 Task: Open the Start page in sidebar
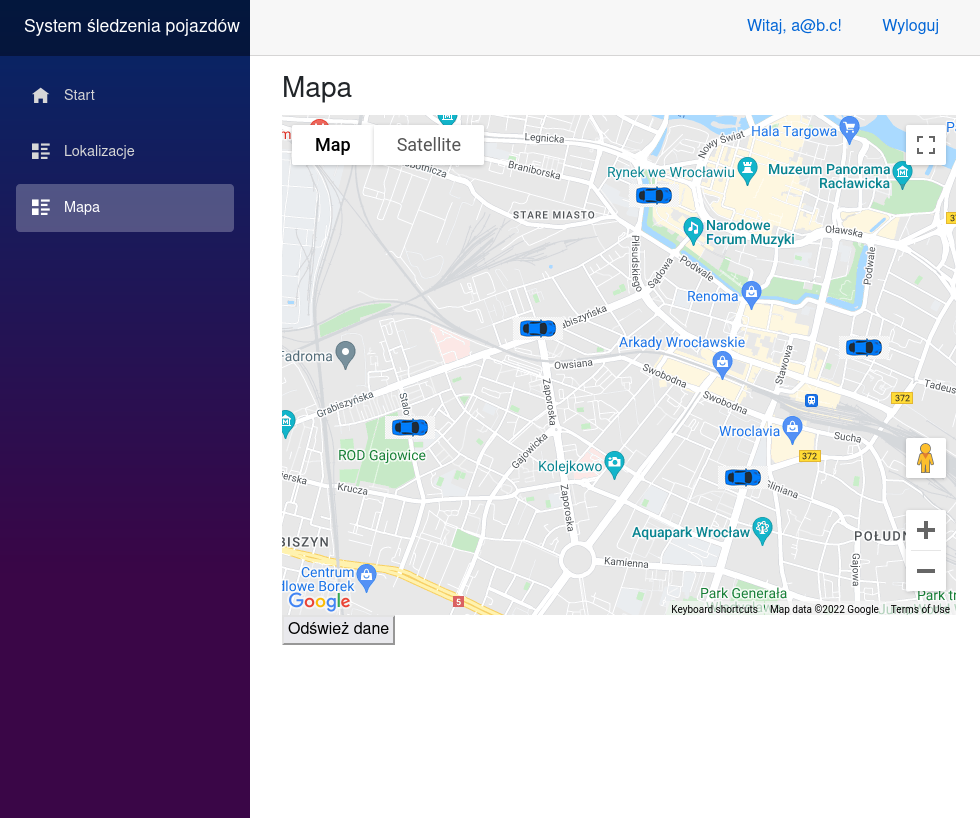coord(79,95)
